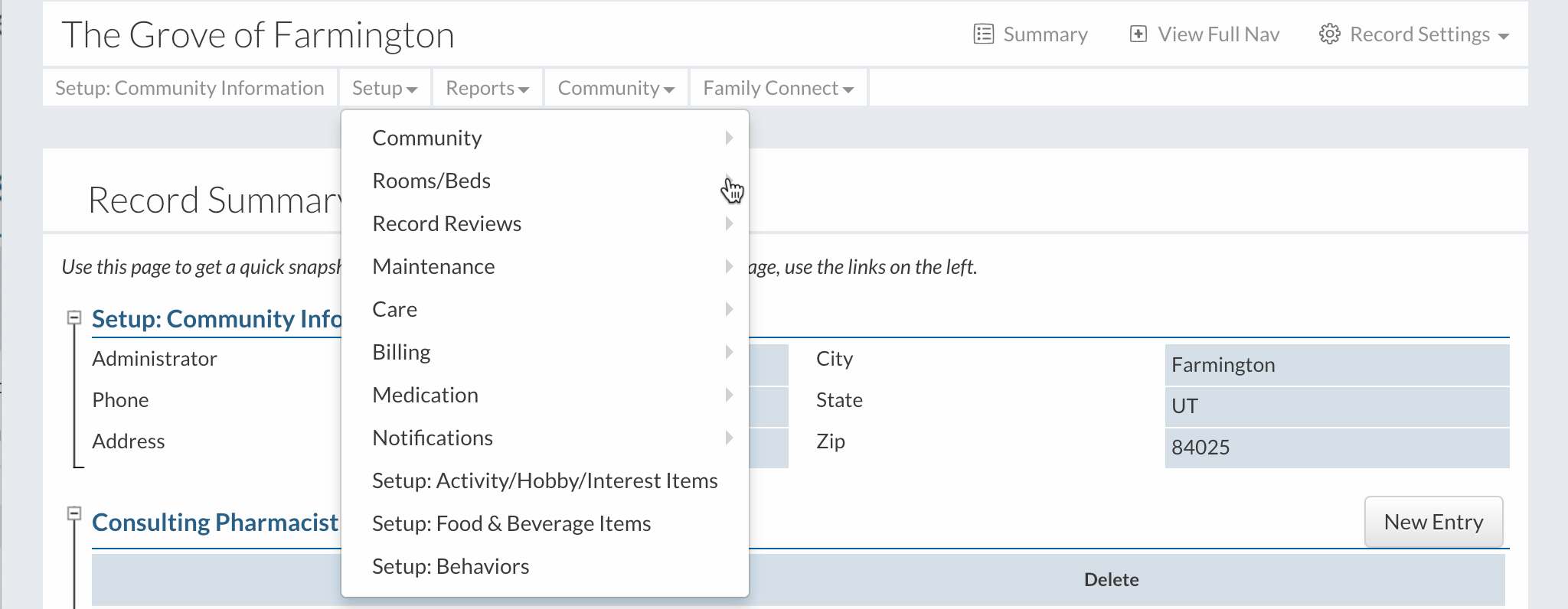Open the Community dropdown in nav bar
Screen dimensions: 1568x609
[x=616, y=88]
